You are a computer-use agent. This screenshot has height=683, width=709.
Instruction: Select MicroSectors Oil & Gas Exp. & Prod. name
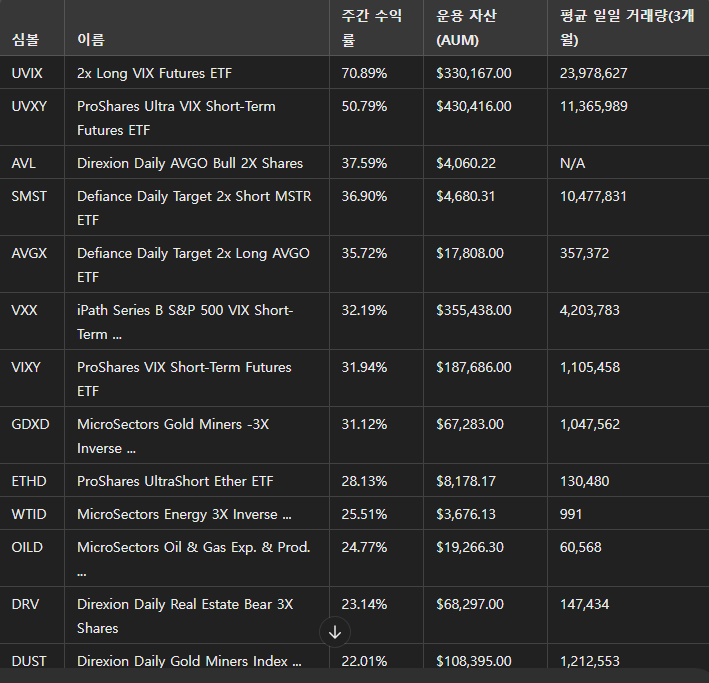pos(194,559)
